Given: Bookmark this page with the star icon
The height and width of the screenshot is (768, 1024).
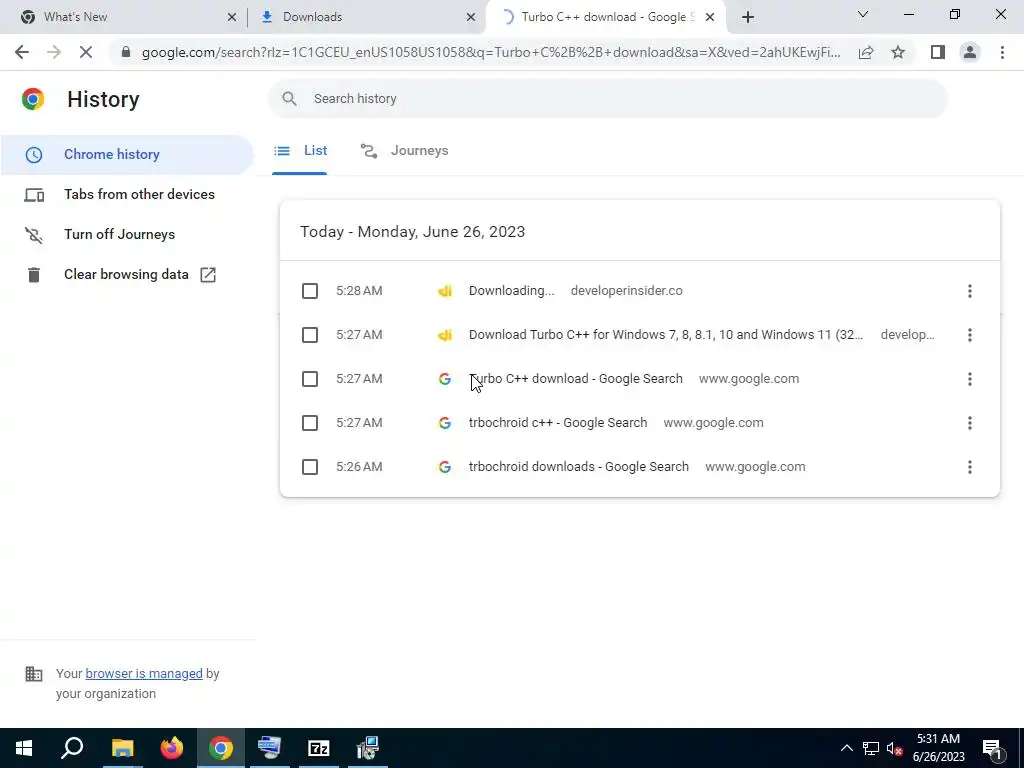Looking at the screenshot, I should point(898,52).
